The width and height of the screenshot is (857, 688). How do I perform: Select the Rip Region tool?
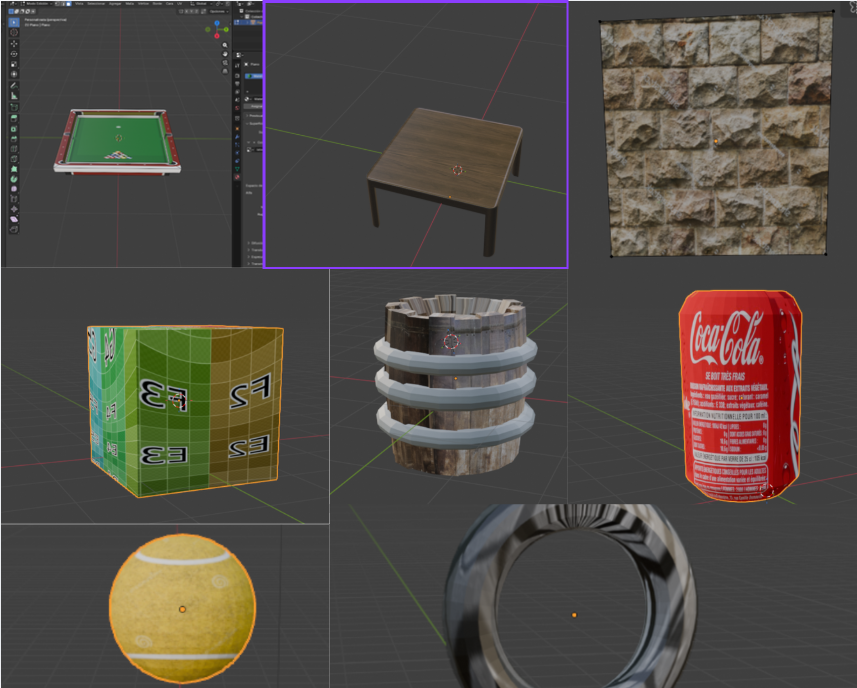[x=14, y=229]
